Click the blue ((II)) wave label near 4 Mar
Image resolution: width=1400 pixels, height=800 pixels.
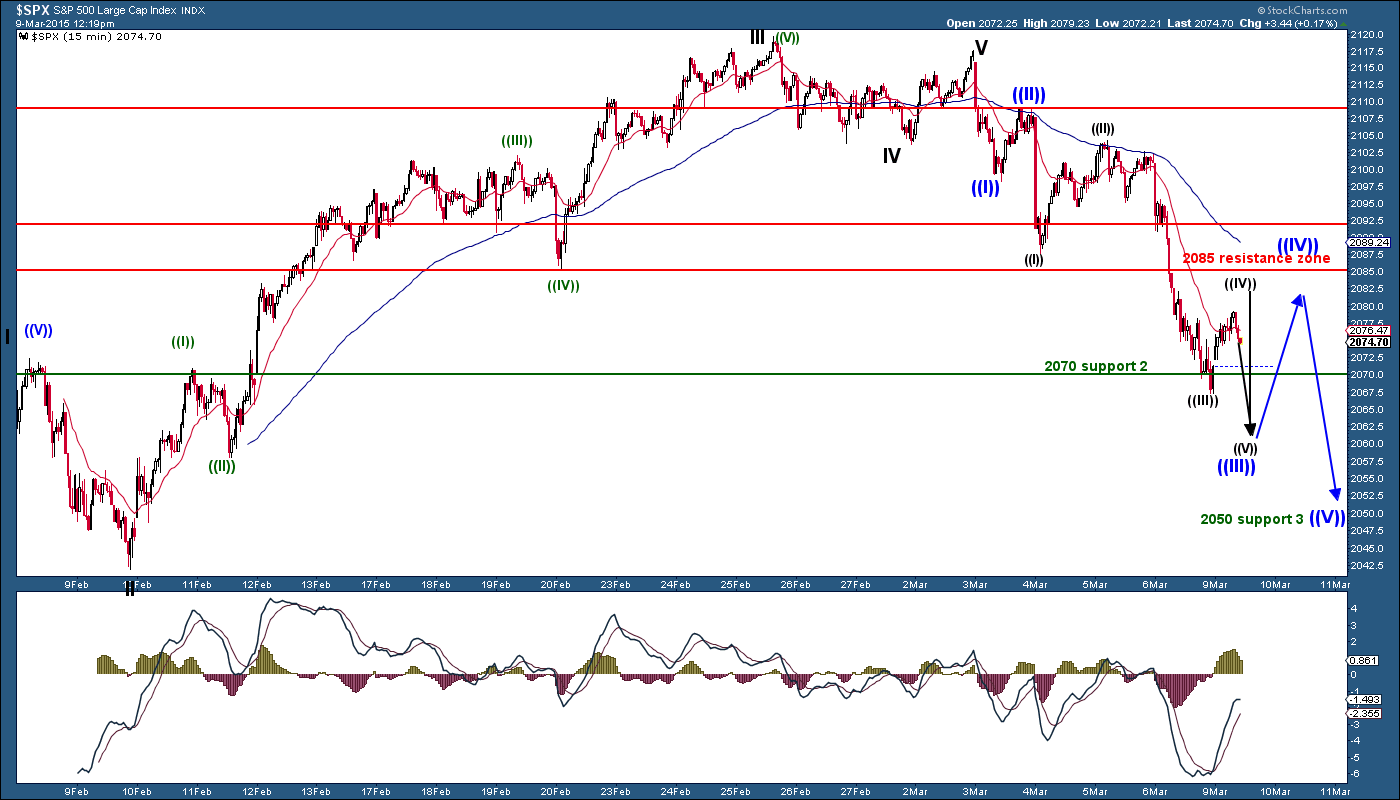click(x=1028, y=94)
